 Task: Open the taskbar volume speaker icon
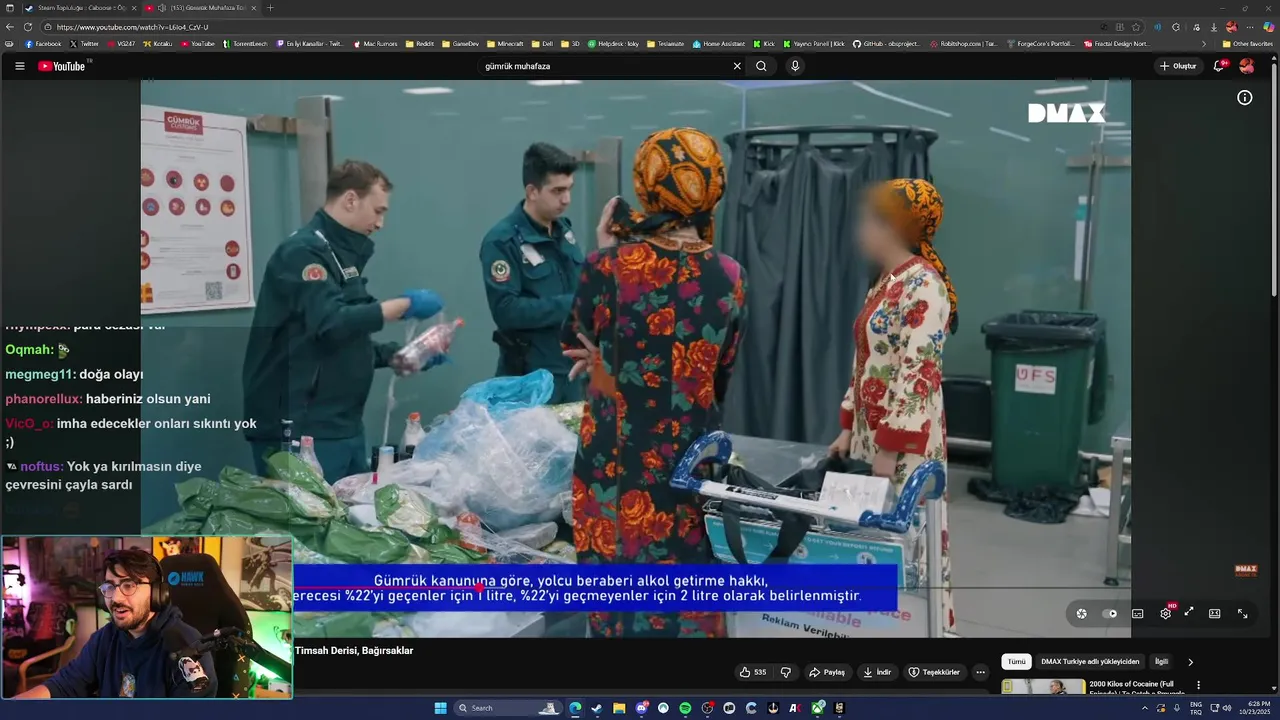(x=1227, y=708)
